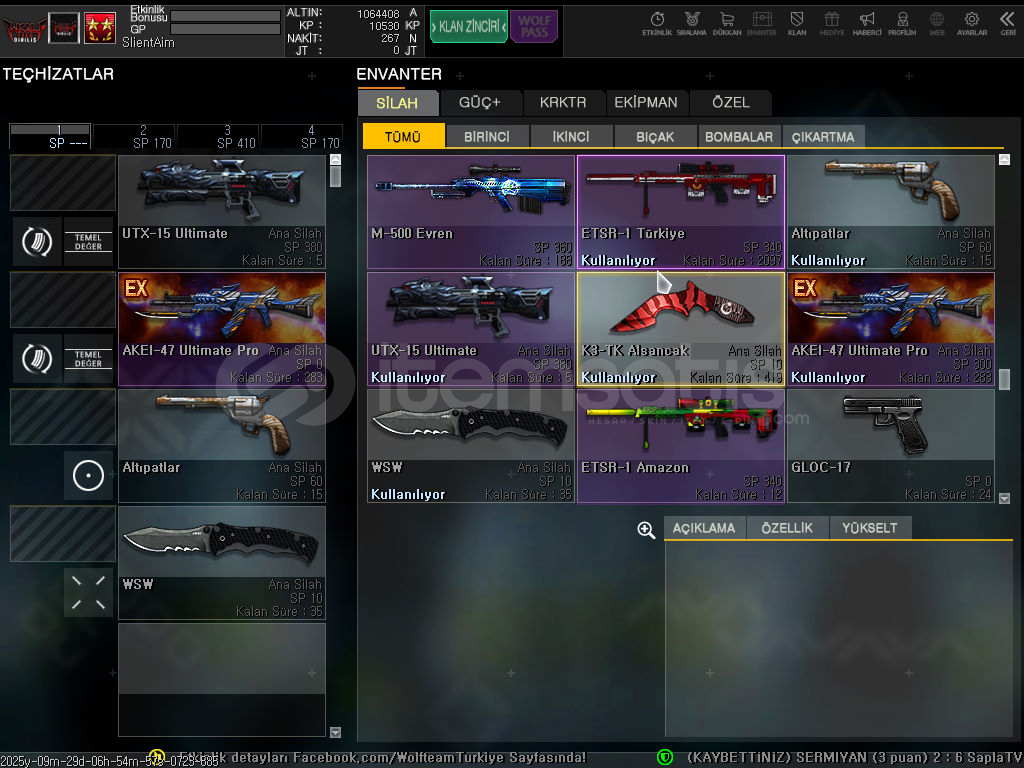Click the Altıpatlar crosshair circle icon
This screenshot has height=768, width=1024.
coord(88,475)
